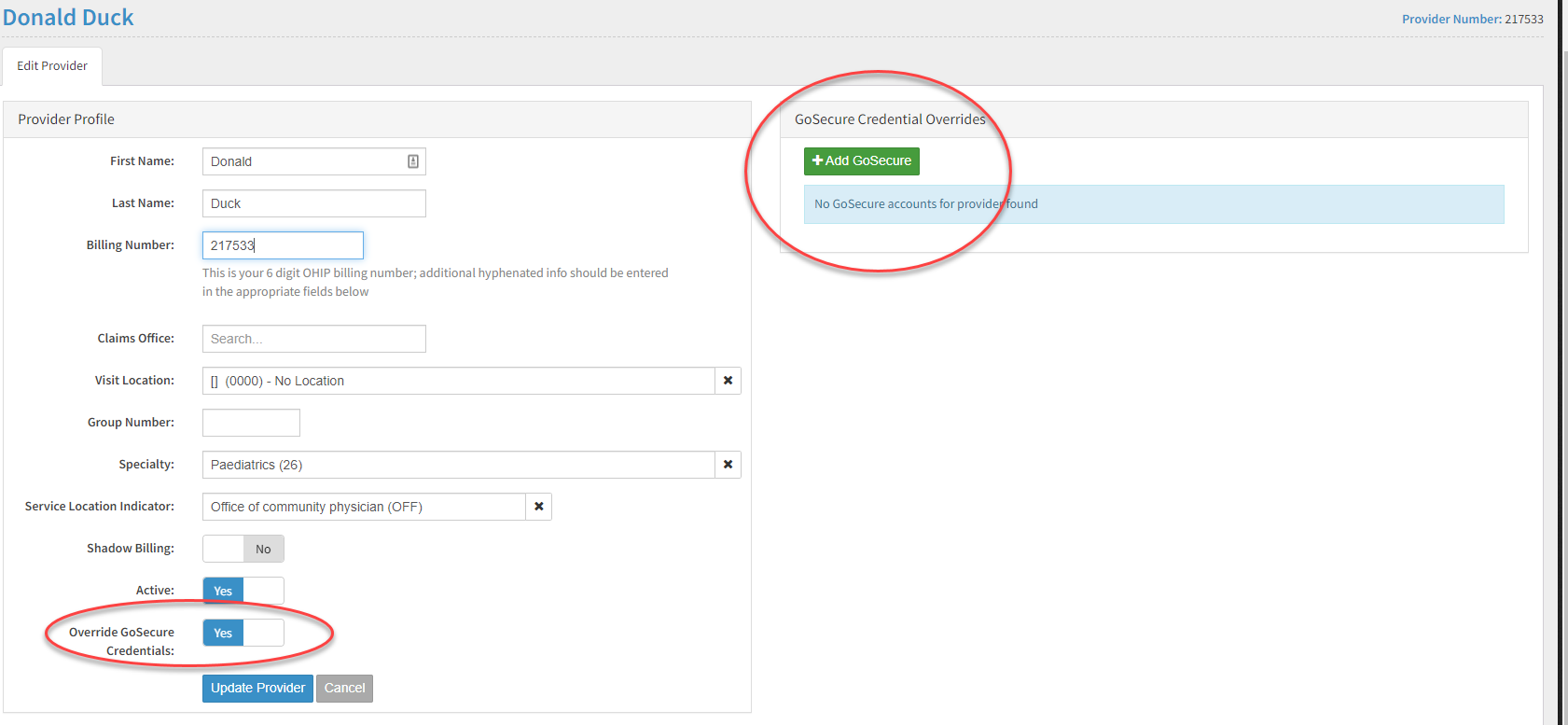Clear the Visit Location selection with the x
Viewport: 1568px width, 725px height.
coord(728,381)
